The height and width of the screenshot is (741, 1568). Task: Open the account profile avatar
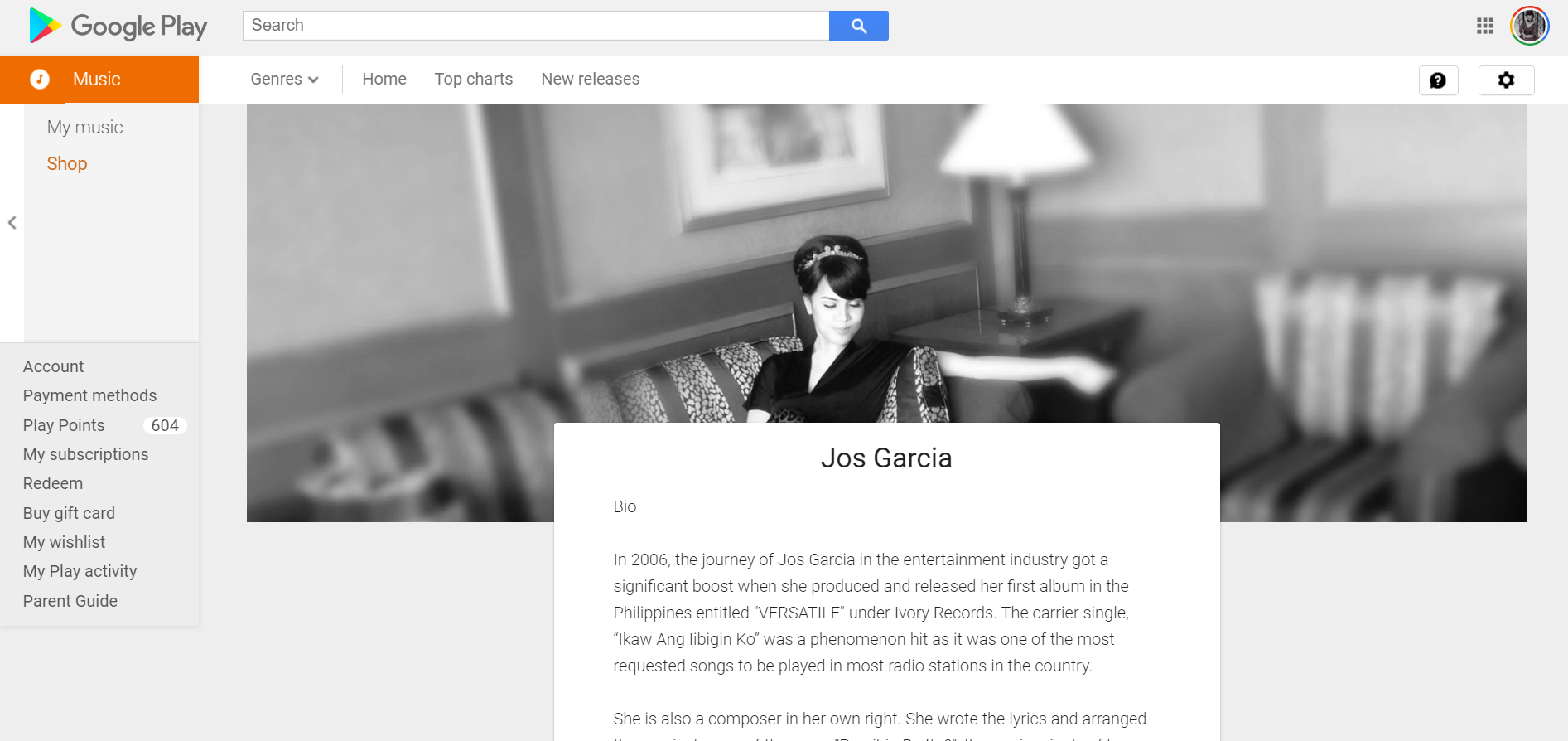pyautogui.click(x=1530, y=26)
